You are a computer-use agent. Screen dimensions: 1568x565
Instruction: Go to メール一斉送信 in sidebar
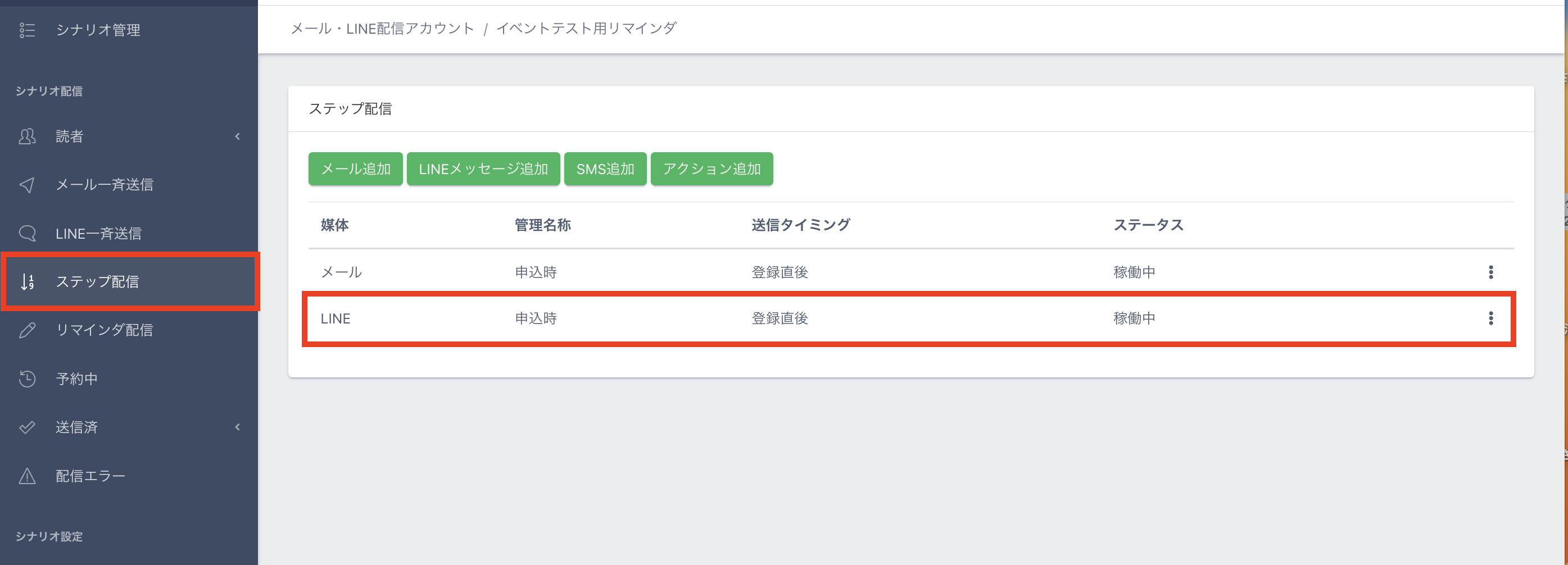click(x=104, y=185)
